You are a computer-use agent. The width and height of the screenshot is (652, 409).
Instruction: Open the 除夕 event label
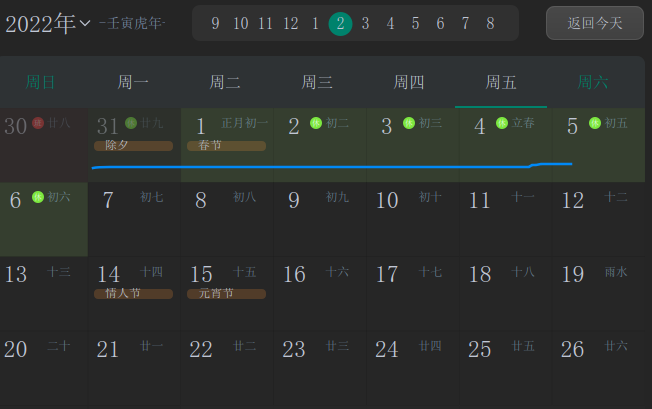click(133, 146)
